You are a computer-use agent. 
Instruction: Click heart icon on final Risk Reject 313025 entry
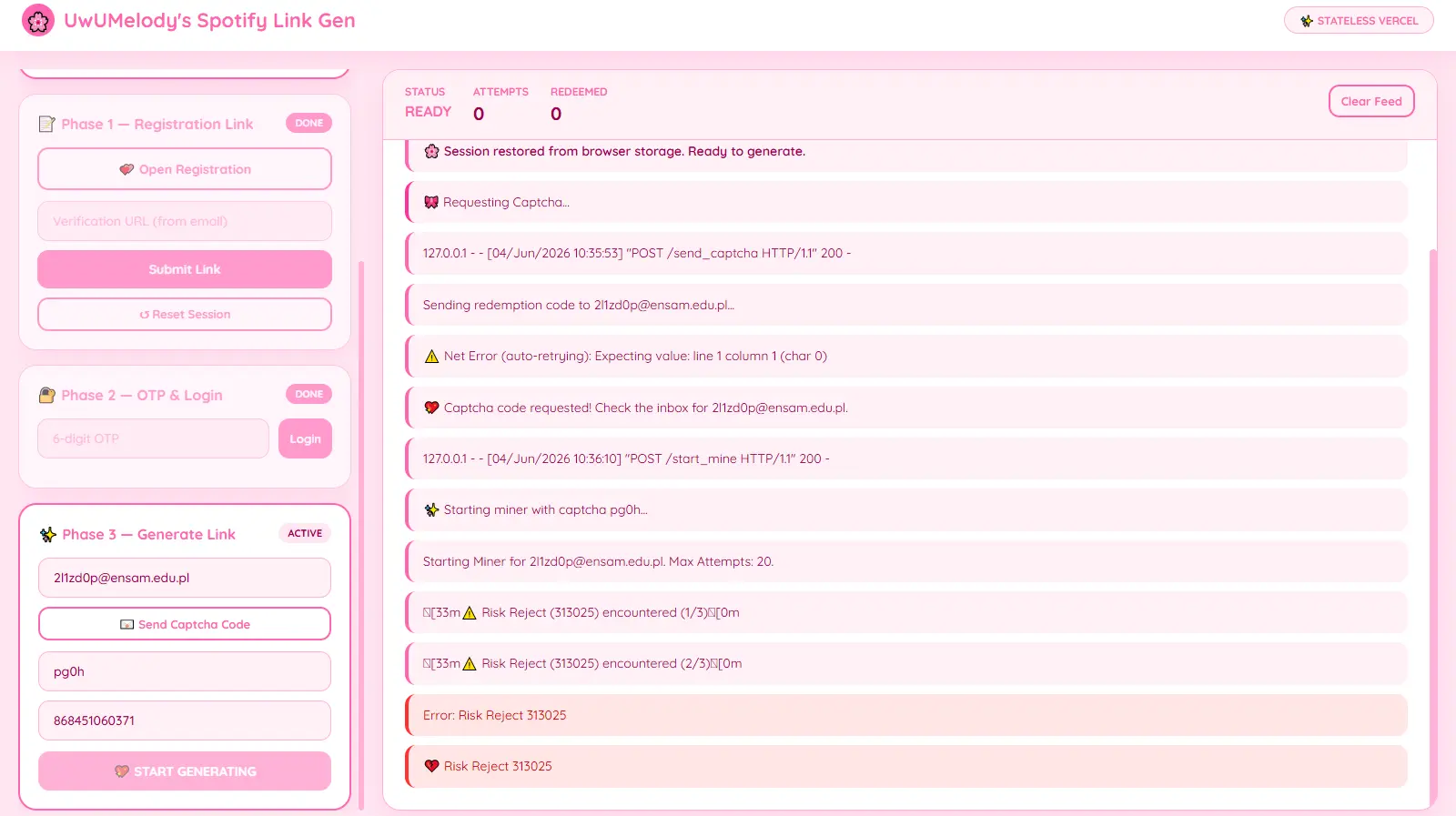point(432,766)
